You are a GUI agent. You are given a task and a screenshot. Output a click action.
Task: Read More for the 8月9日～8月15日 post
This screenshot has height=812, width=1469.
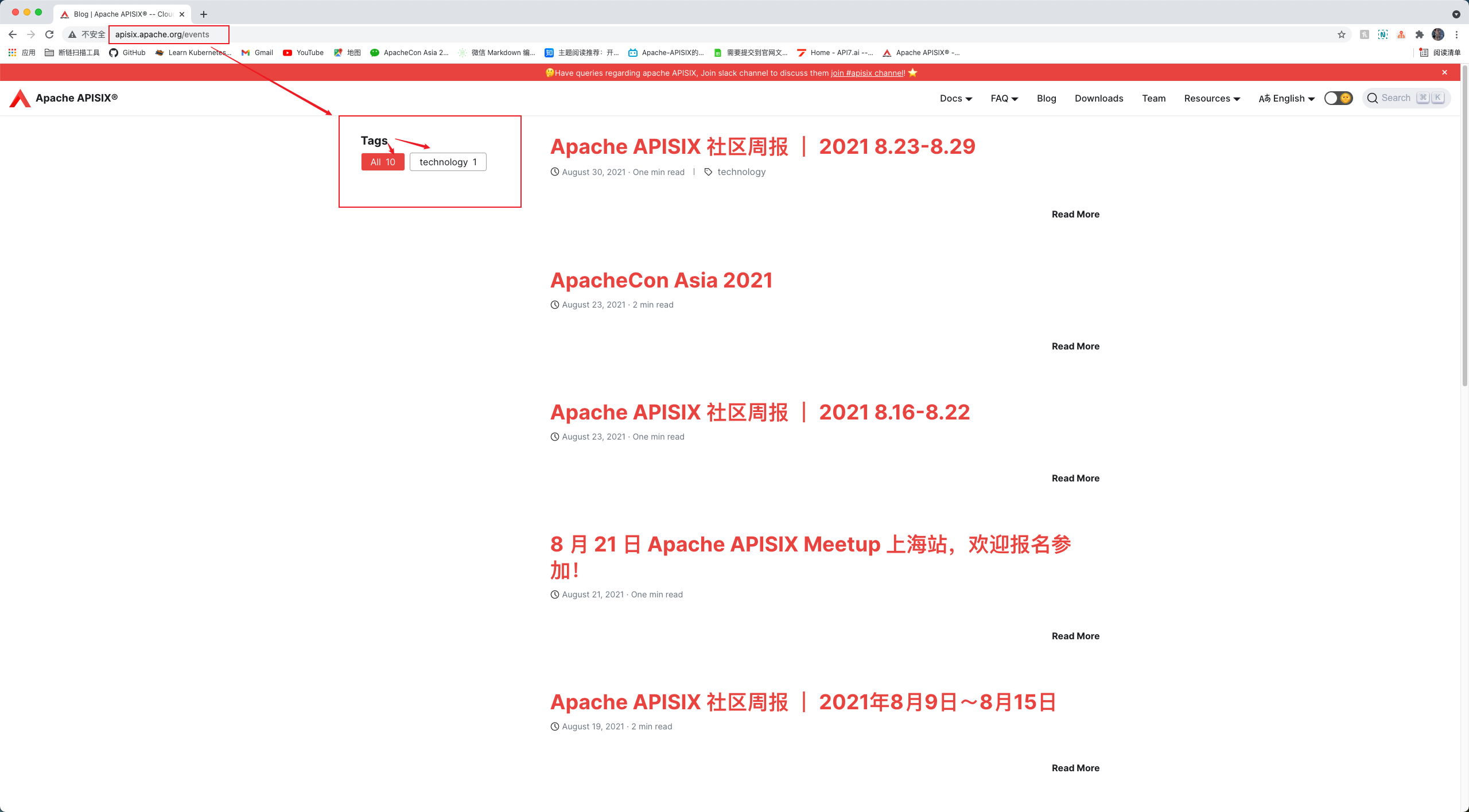[1075, 768]
